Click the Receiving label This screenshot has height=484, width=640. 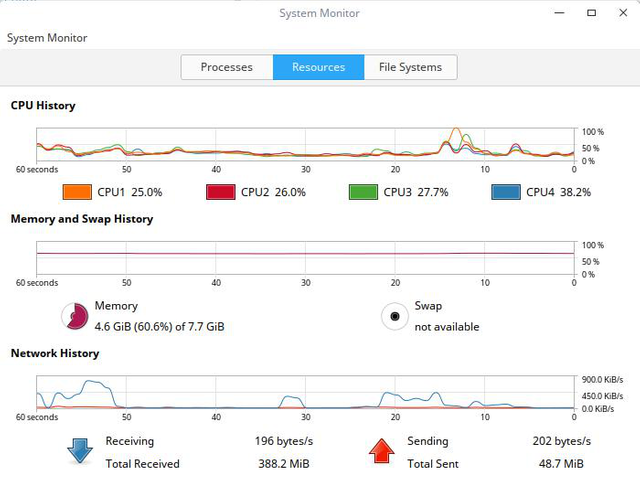point(130,441)
